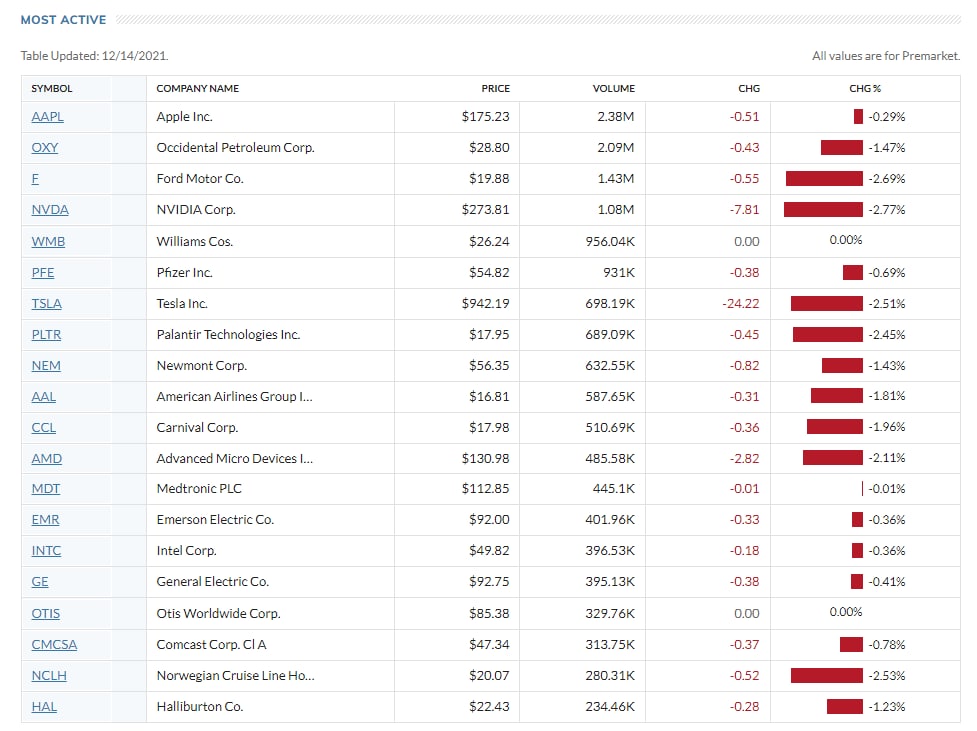Click the GE symbol link
The width and height of the screenshot is (977, 731).
40,582
